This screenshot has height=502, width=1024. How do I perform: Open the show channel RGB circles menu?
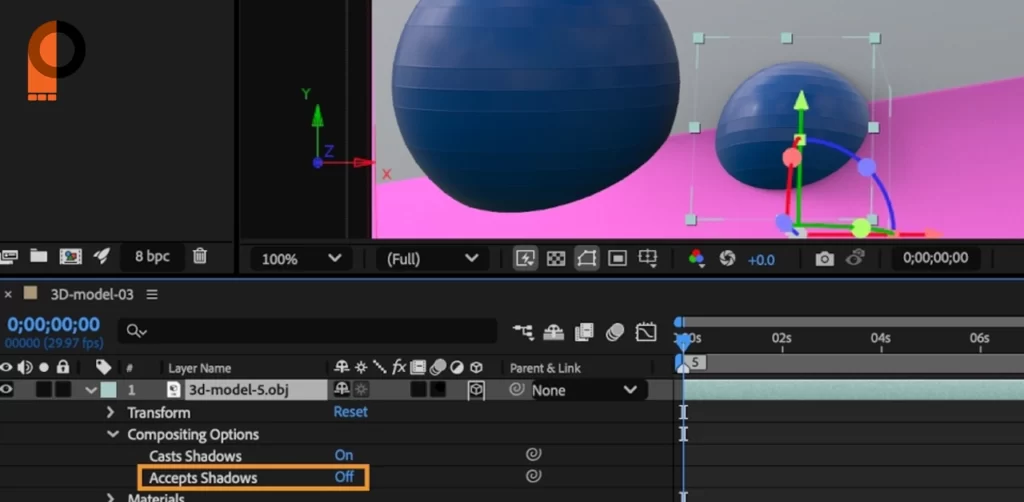point(697,259)
